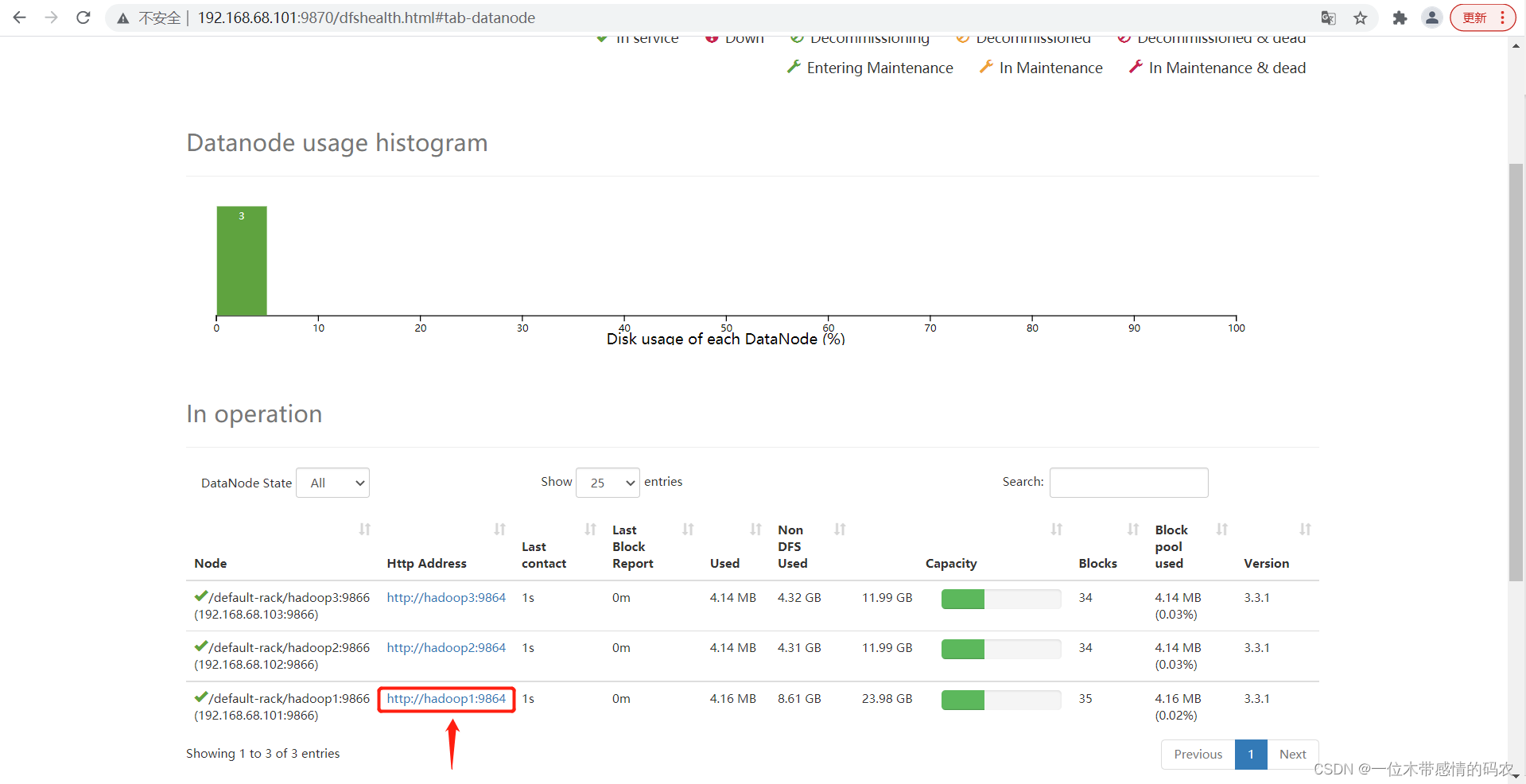Click the green histogram bar

coord(242,262)
